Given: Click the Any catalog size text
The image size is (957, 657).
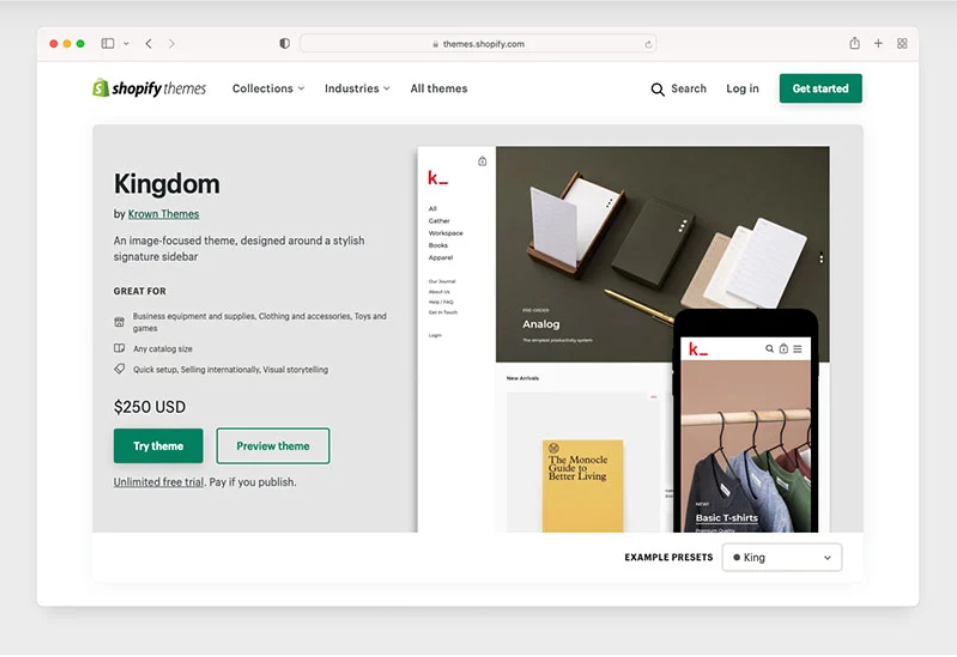Looking at the screenshot, I should tap(163, 349).
